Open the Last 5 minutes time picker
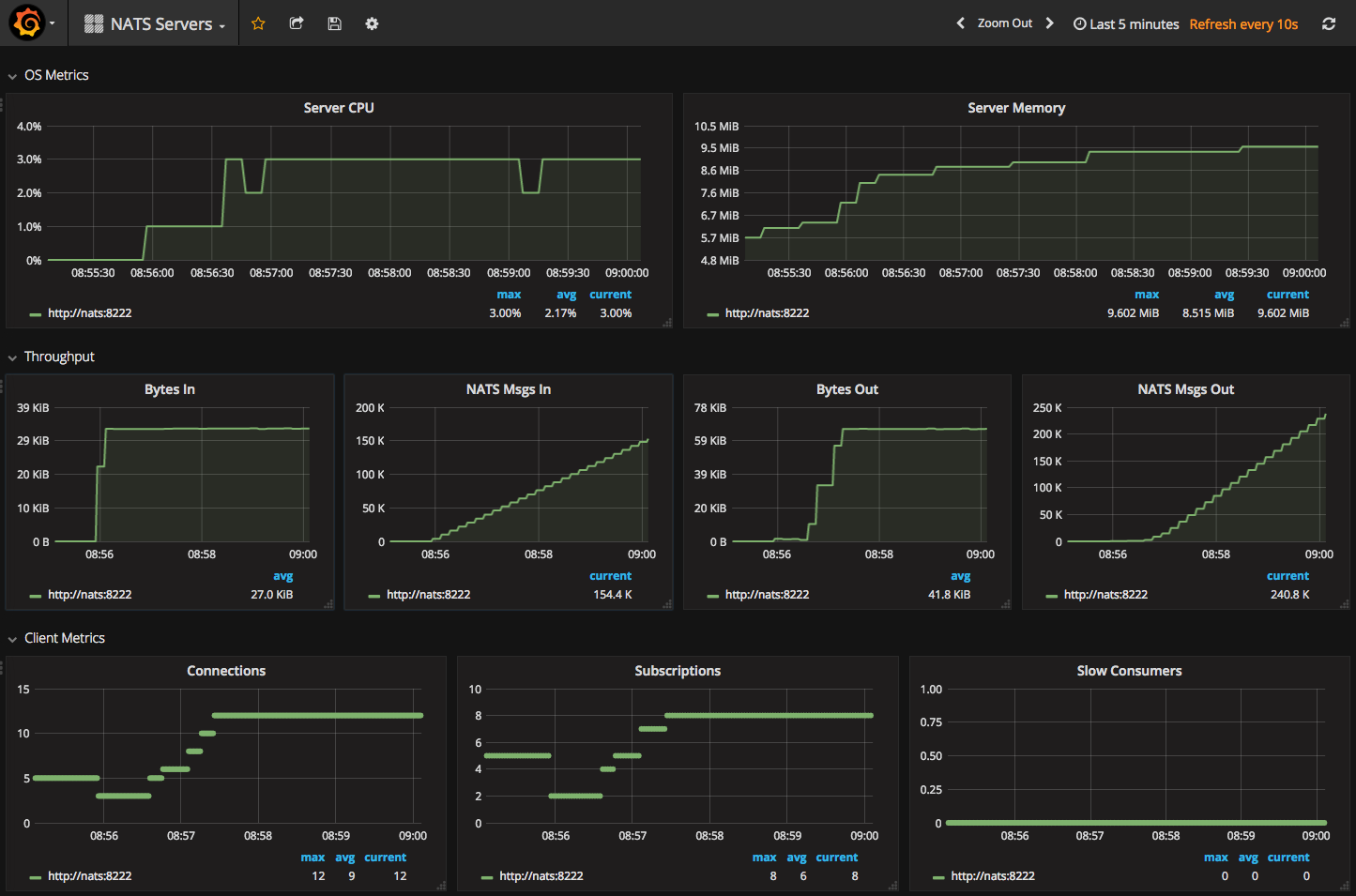 pyautogui.click(x=1126, y=24)
